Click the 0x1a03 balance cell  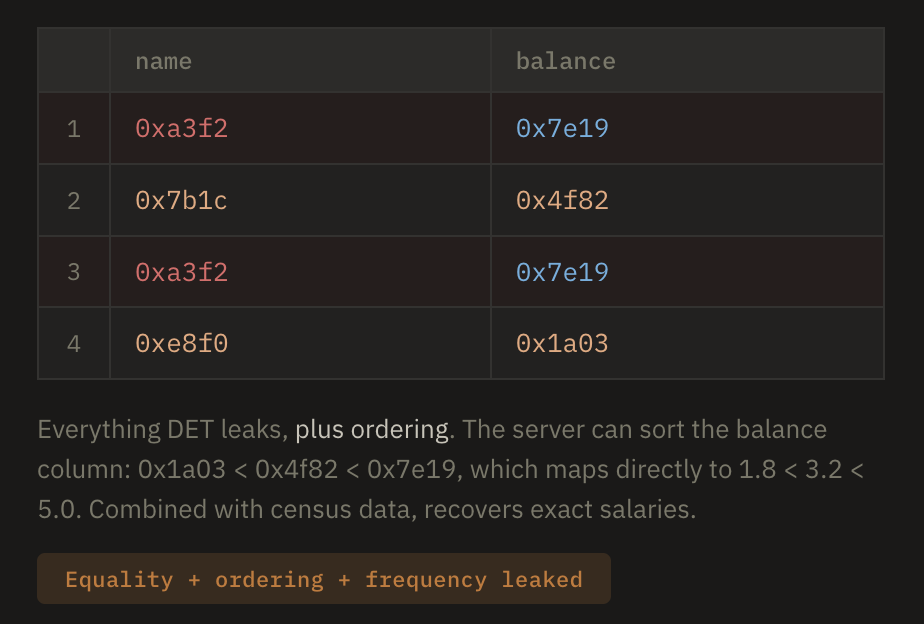click(x=562, y=344)
